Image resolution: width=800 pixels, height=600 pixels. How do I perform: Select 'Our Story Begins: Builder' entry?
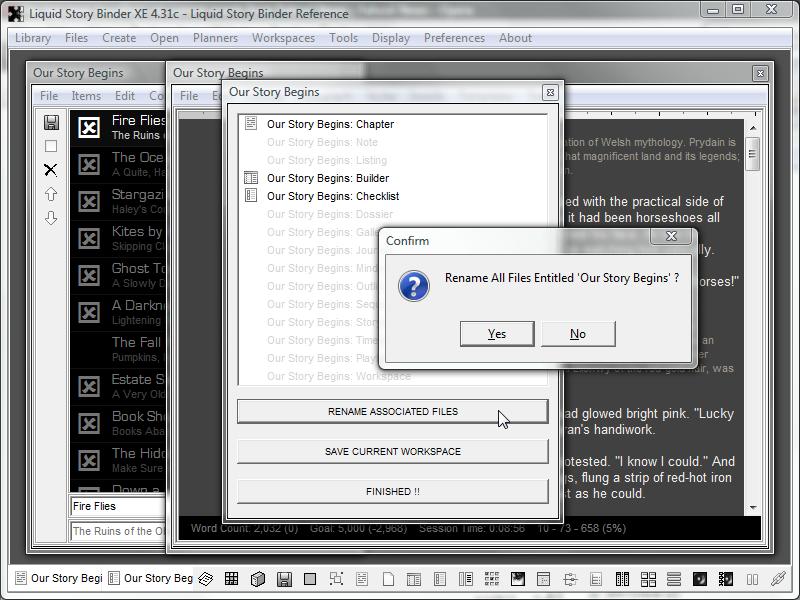click(327, 178)
